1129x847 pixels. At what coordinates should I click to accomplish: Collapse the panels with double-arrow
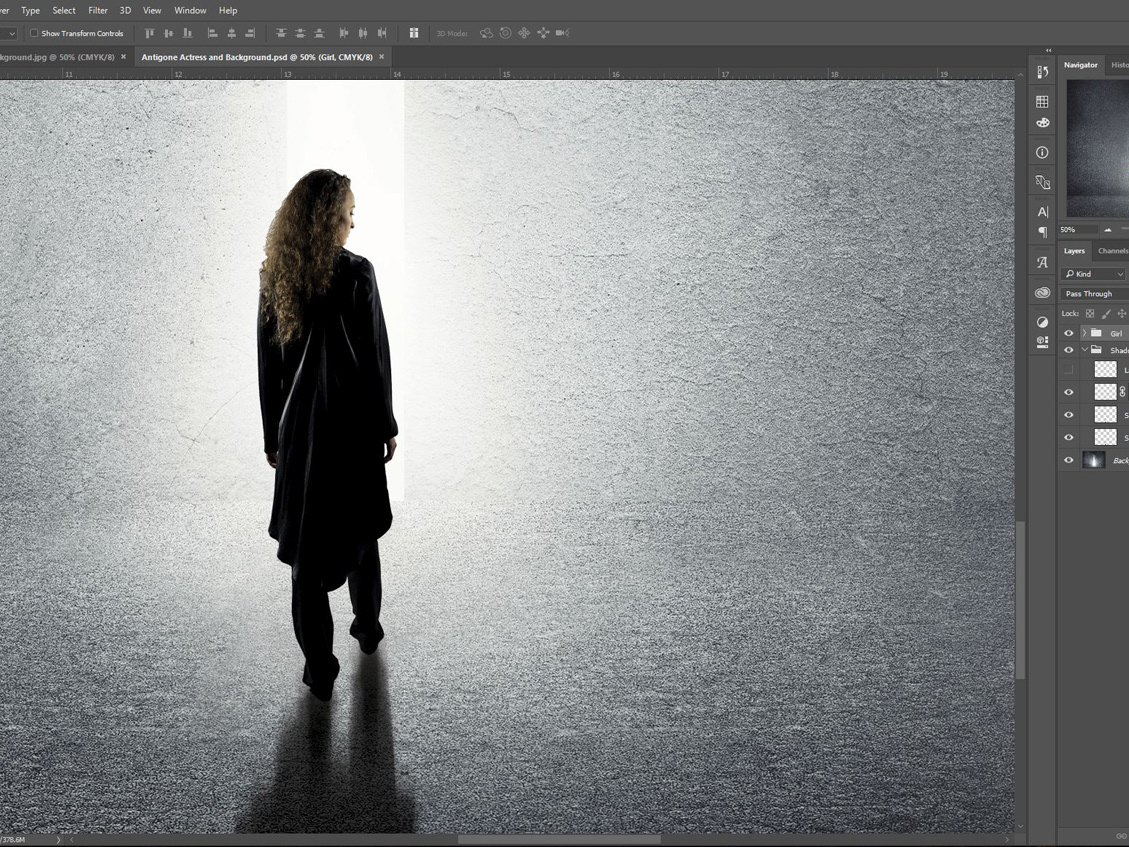point(1048,50)
